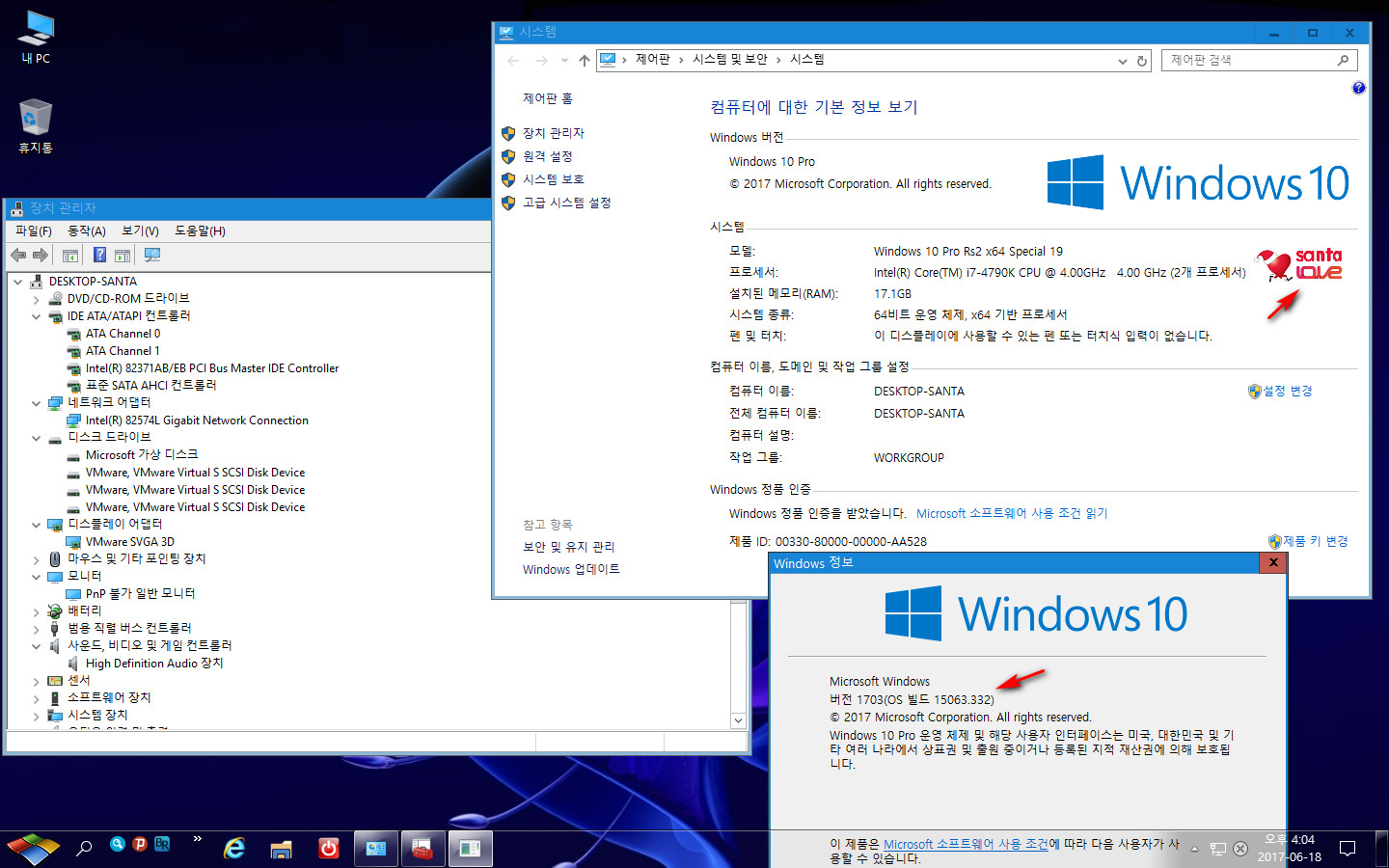
Task: Click the blue P quick launch icon
Action: coord(140,844)
